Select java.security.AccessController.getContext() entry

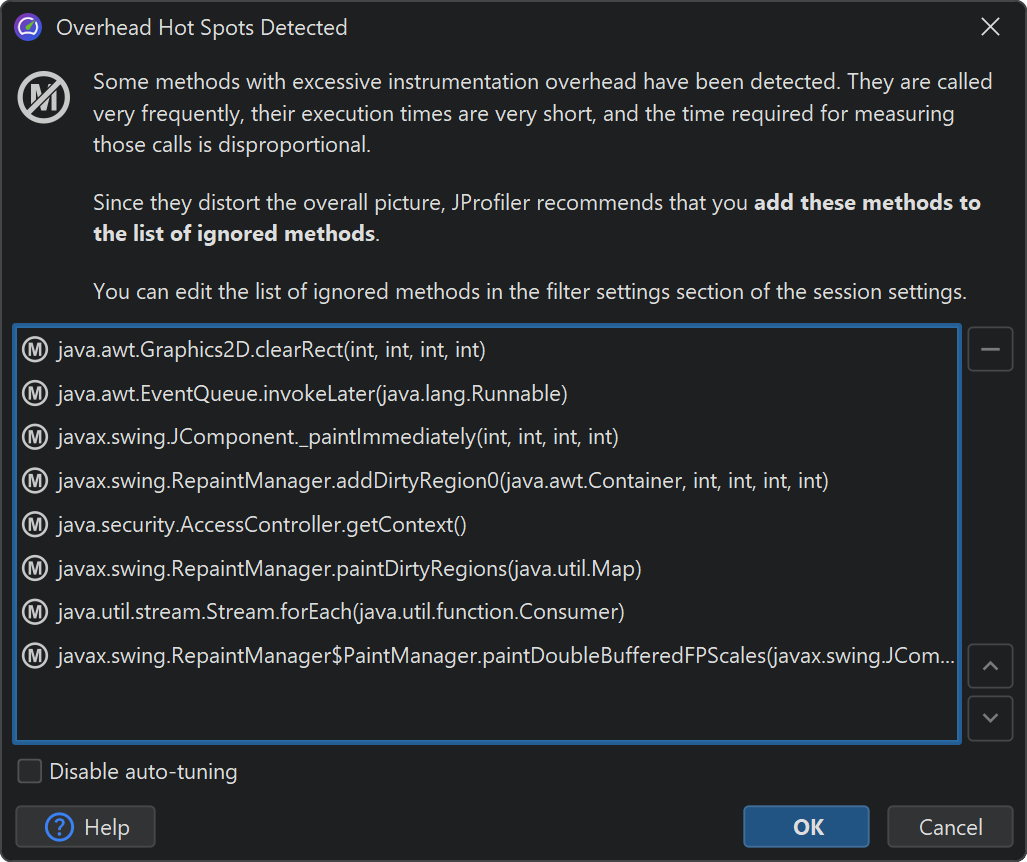click(x=262, y=524)
